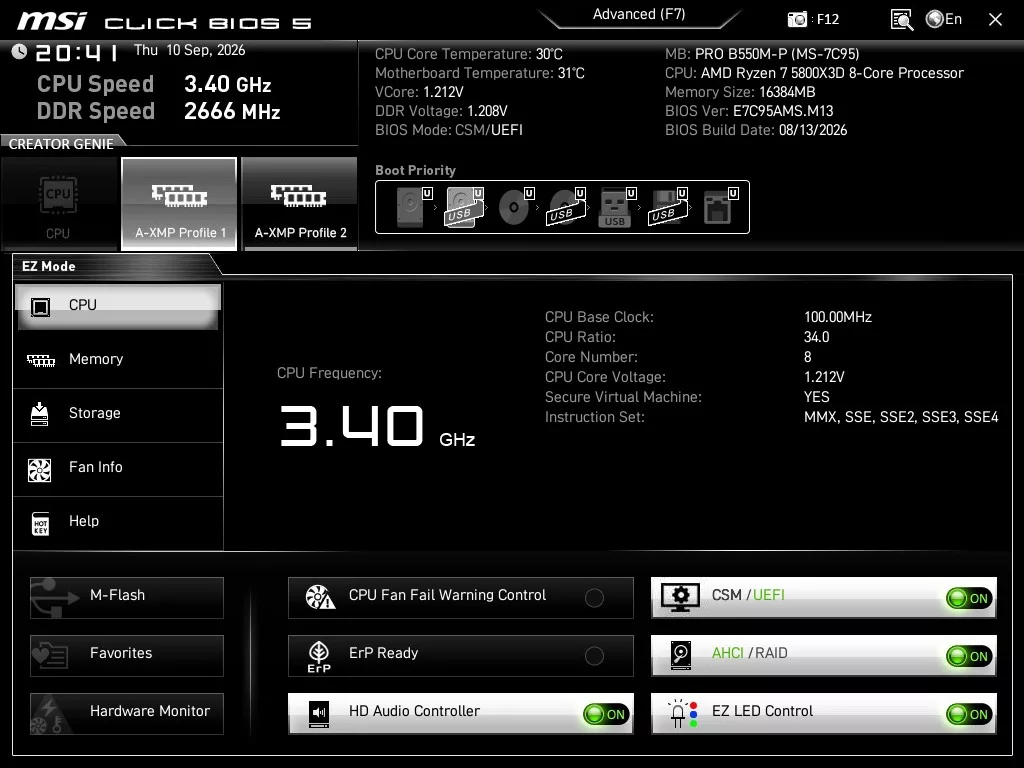
Task: Toggle CPU Fan Fail Warning Control
Action: pyautogui.click(x=594, y=598)
